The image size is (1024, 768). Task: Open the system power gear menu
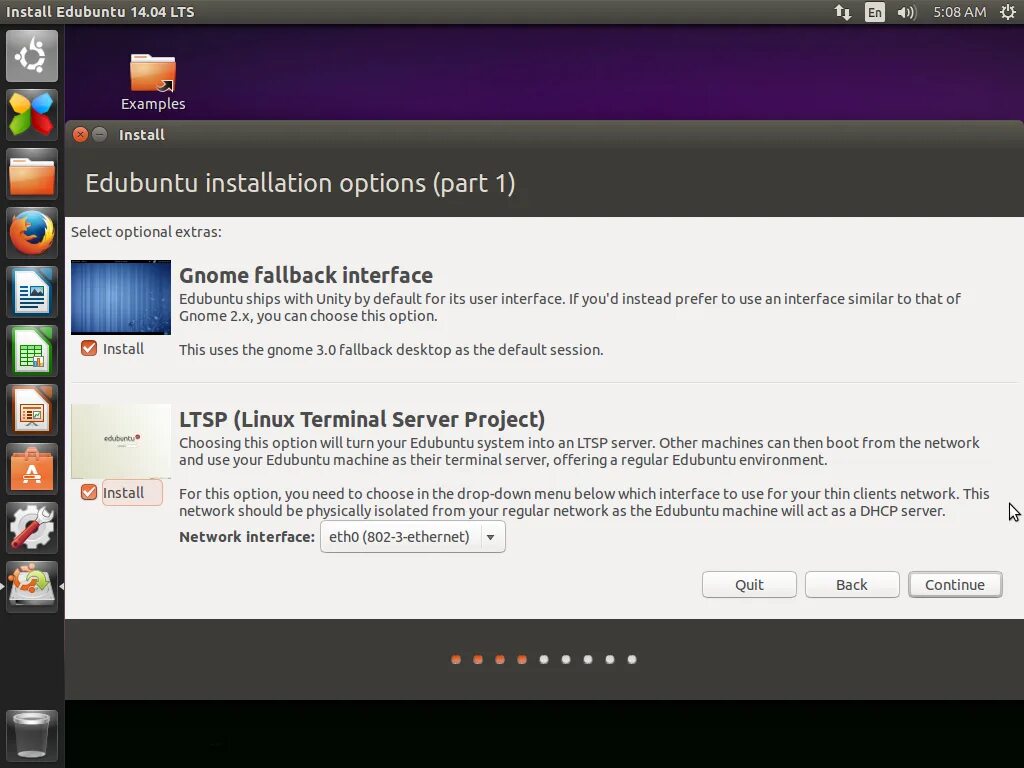coord(1008,12)
